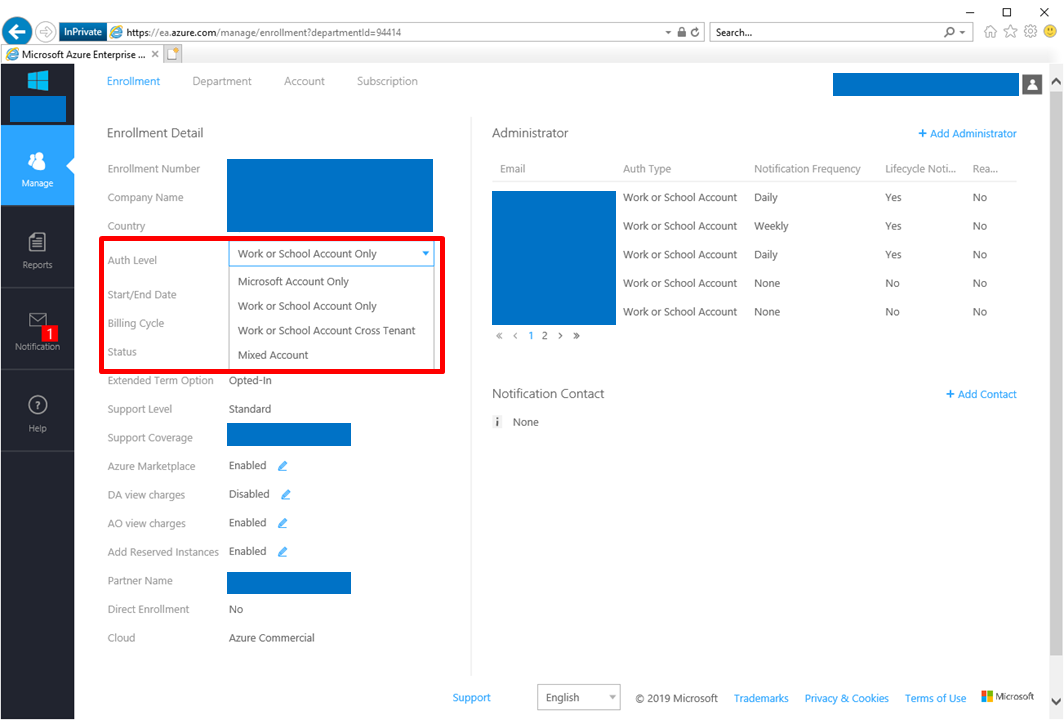Screen dimensions: 1064x720
Task: Switch to the Account tab
Action: pos(304,81)
